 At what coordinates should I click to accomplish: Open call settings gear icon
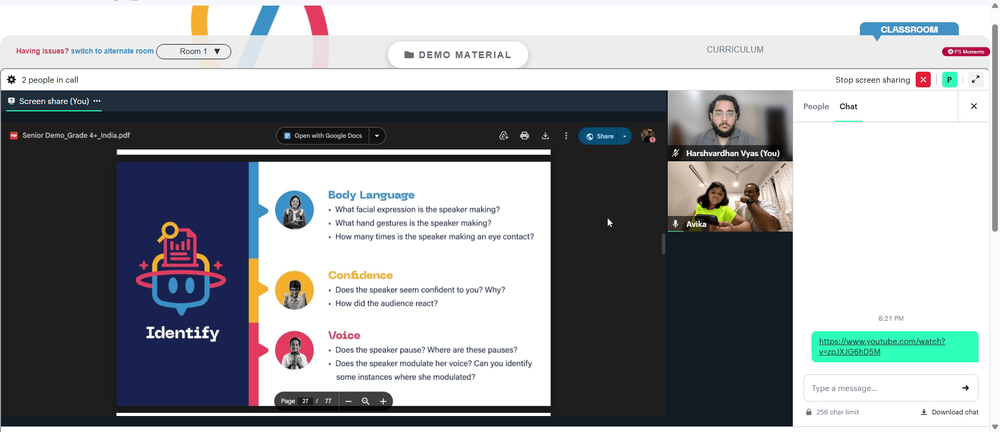[11, 80]
